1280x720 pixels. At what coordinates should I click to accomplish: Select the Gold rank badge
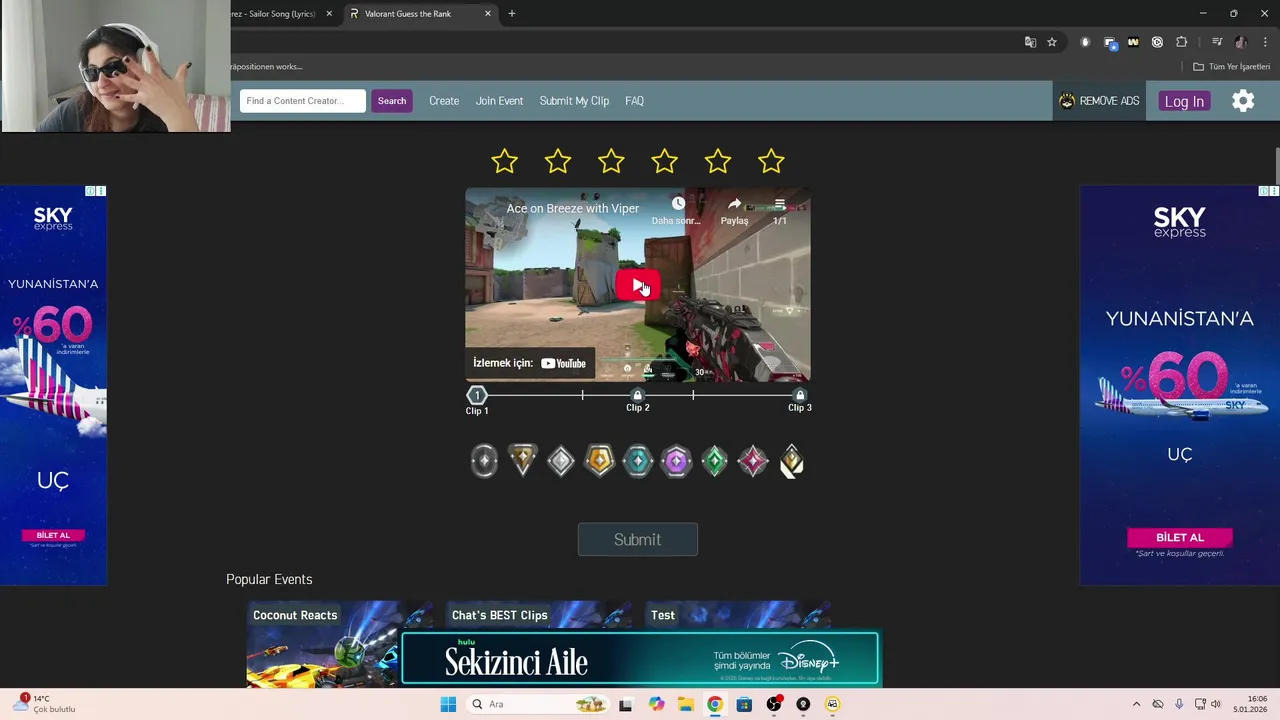pos(599,461)
